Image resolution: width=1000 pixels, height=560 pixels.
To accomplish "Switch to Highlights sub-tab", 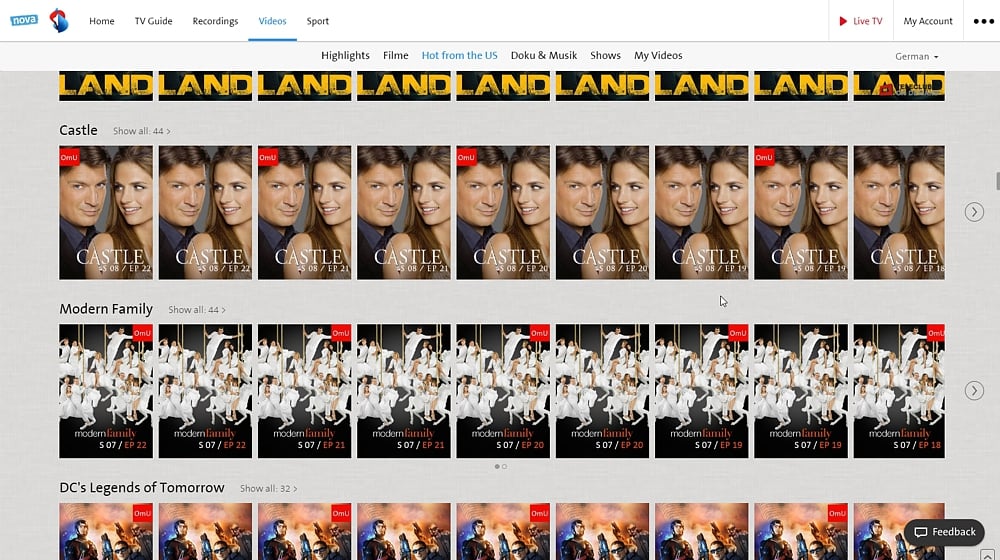I will (x=345, y=55).
